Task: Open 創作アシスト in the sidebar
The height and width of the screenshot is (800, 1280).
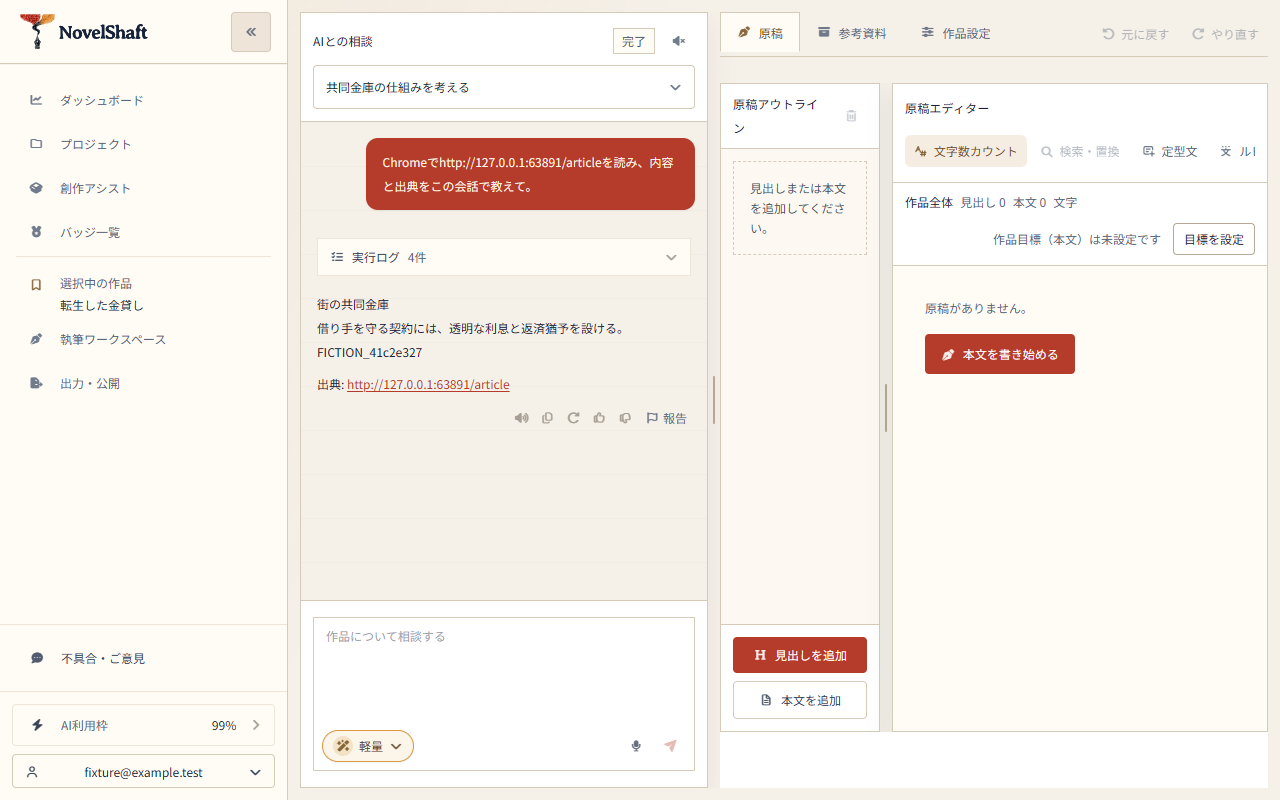Action: point(143,188)
